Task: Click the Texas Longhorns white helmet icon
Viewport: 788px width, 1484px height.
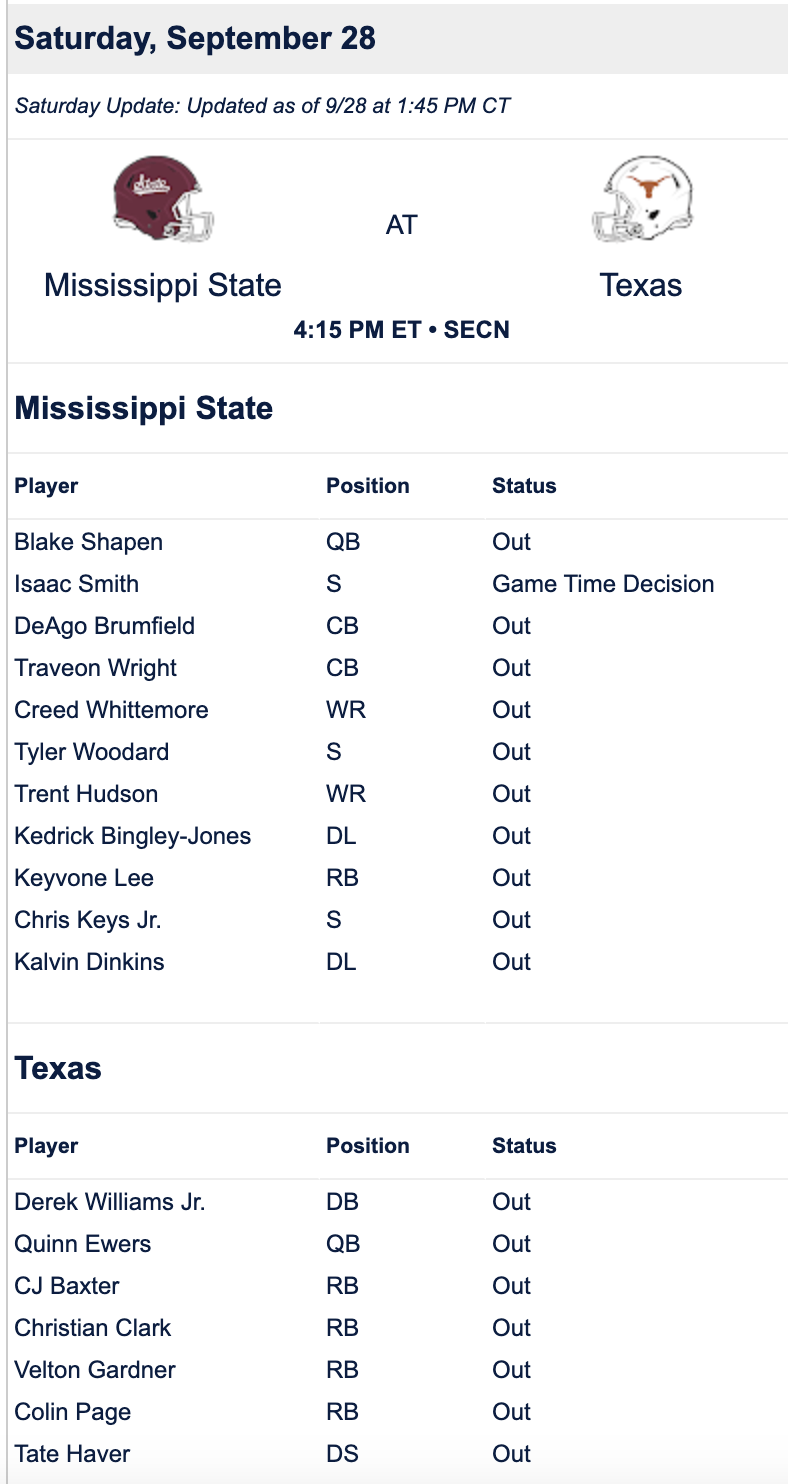Action: (641, 198)
